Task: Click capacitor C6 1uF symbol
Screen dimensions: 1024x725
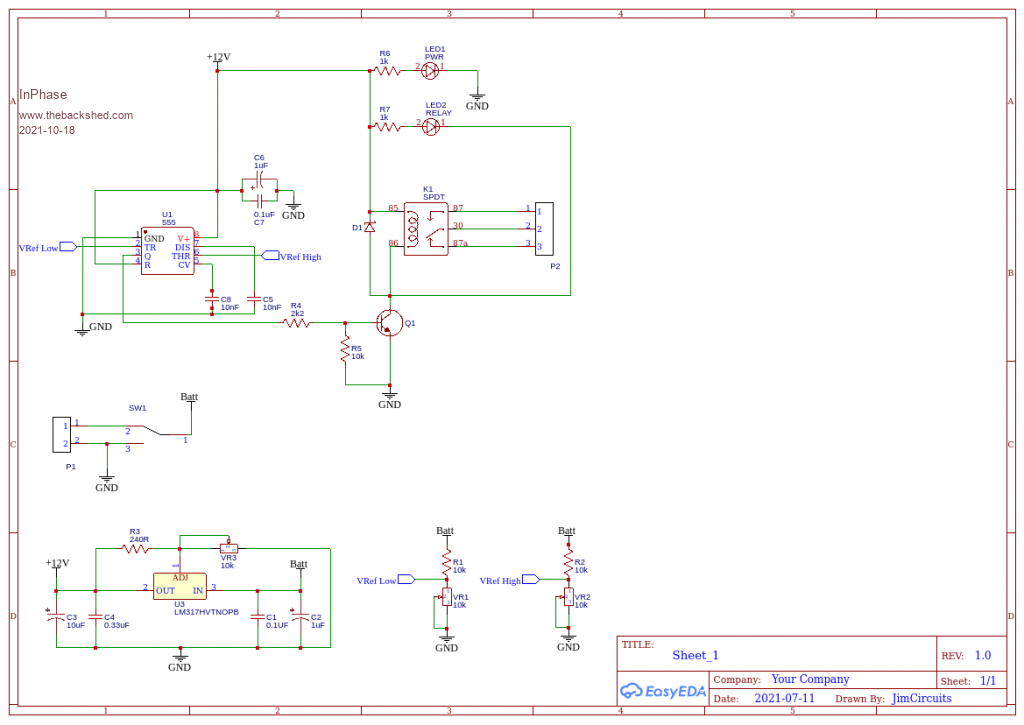Action: point(259,186)
